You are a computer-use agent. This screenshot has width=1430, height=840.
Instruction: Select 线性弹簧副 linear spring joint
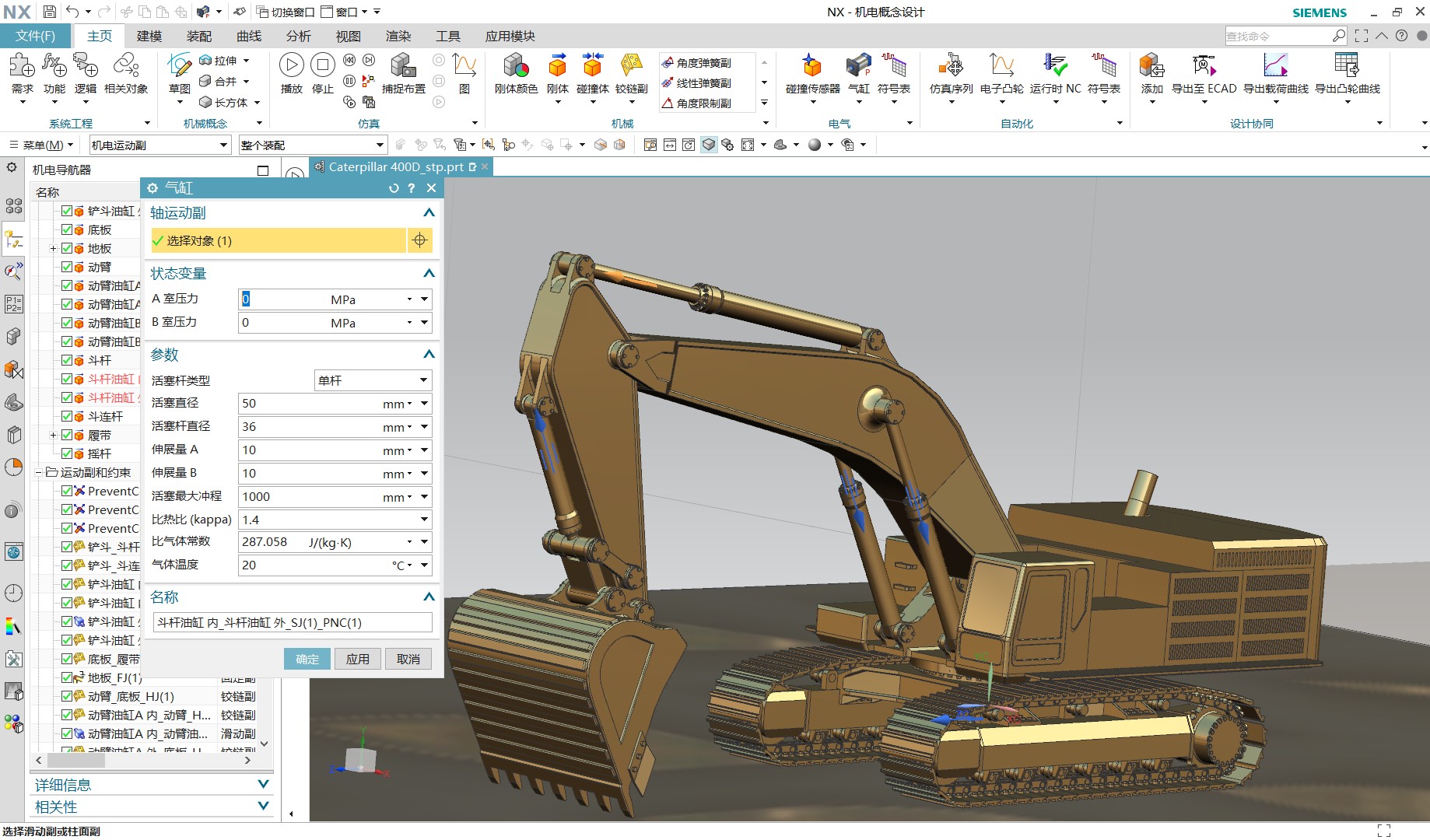[x=696, y=83]
